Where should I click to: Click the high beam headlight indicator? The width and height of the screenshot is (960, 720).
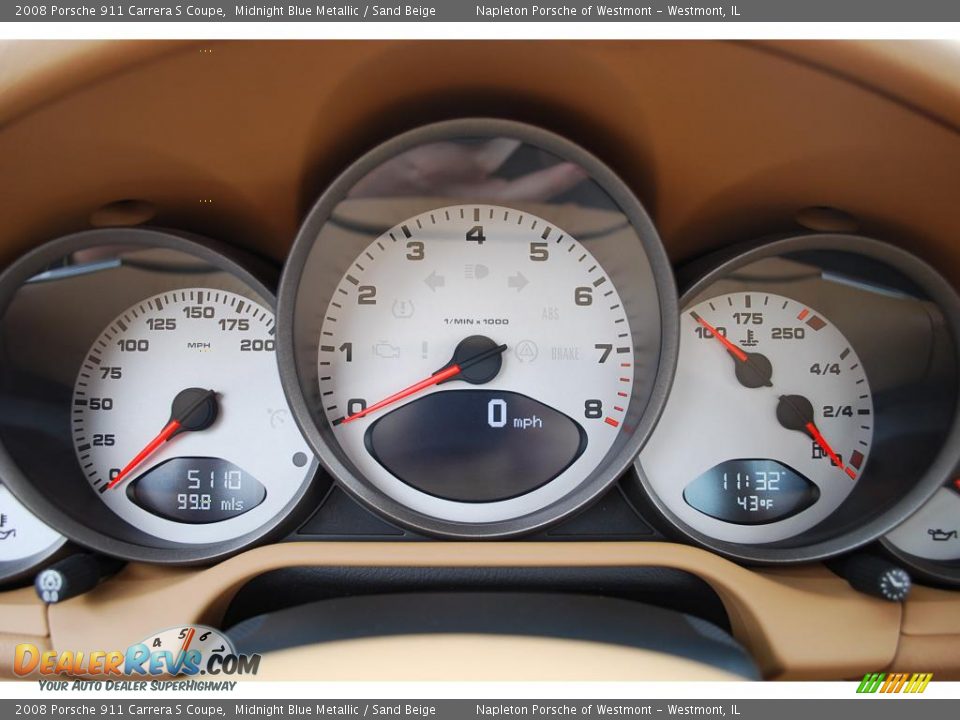tap(476, 272)
